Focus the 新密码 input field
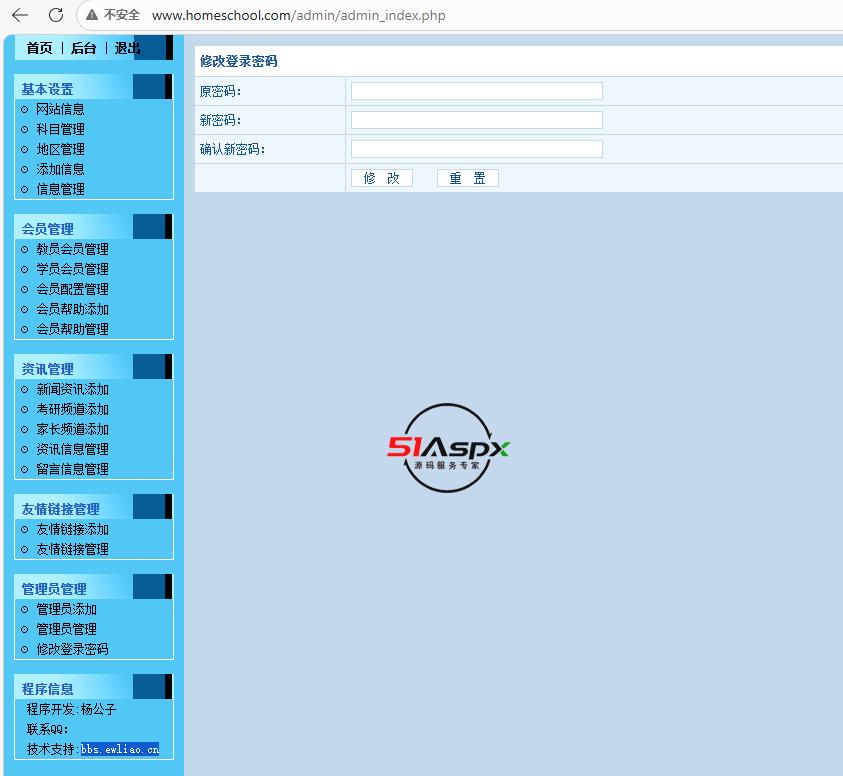 coord(476,120)
